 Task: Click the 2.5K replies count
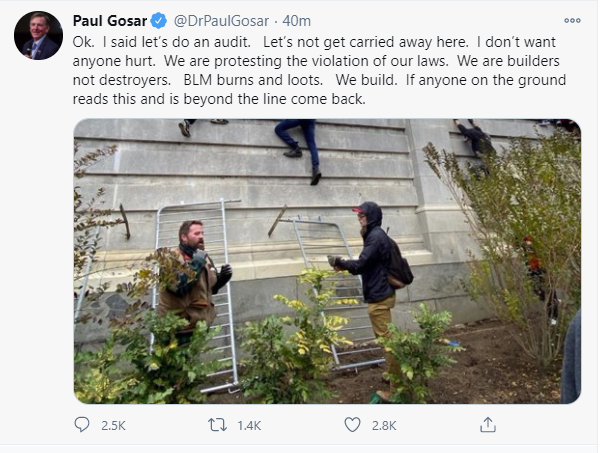pos(113,426)
